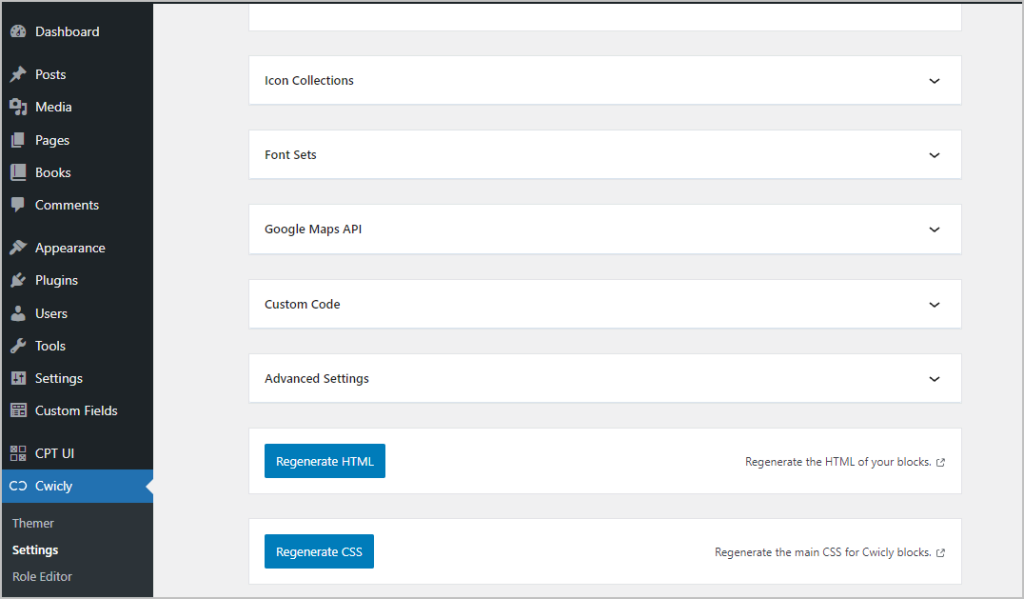
Task: Click the CPT UI icon
Action: click(x=18, y=454)
